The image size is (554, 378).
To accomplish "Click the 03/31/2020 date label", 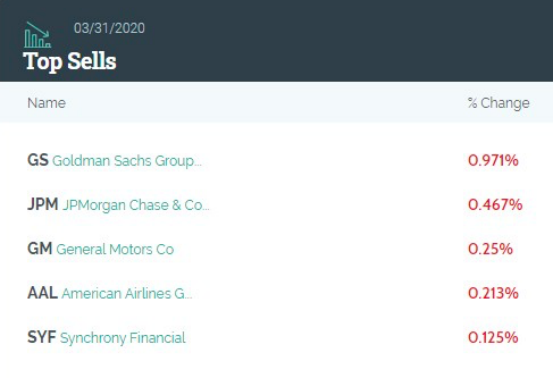I will (109, 28).
